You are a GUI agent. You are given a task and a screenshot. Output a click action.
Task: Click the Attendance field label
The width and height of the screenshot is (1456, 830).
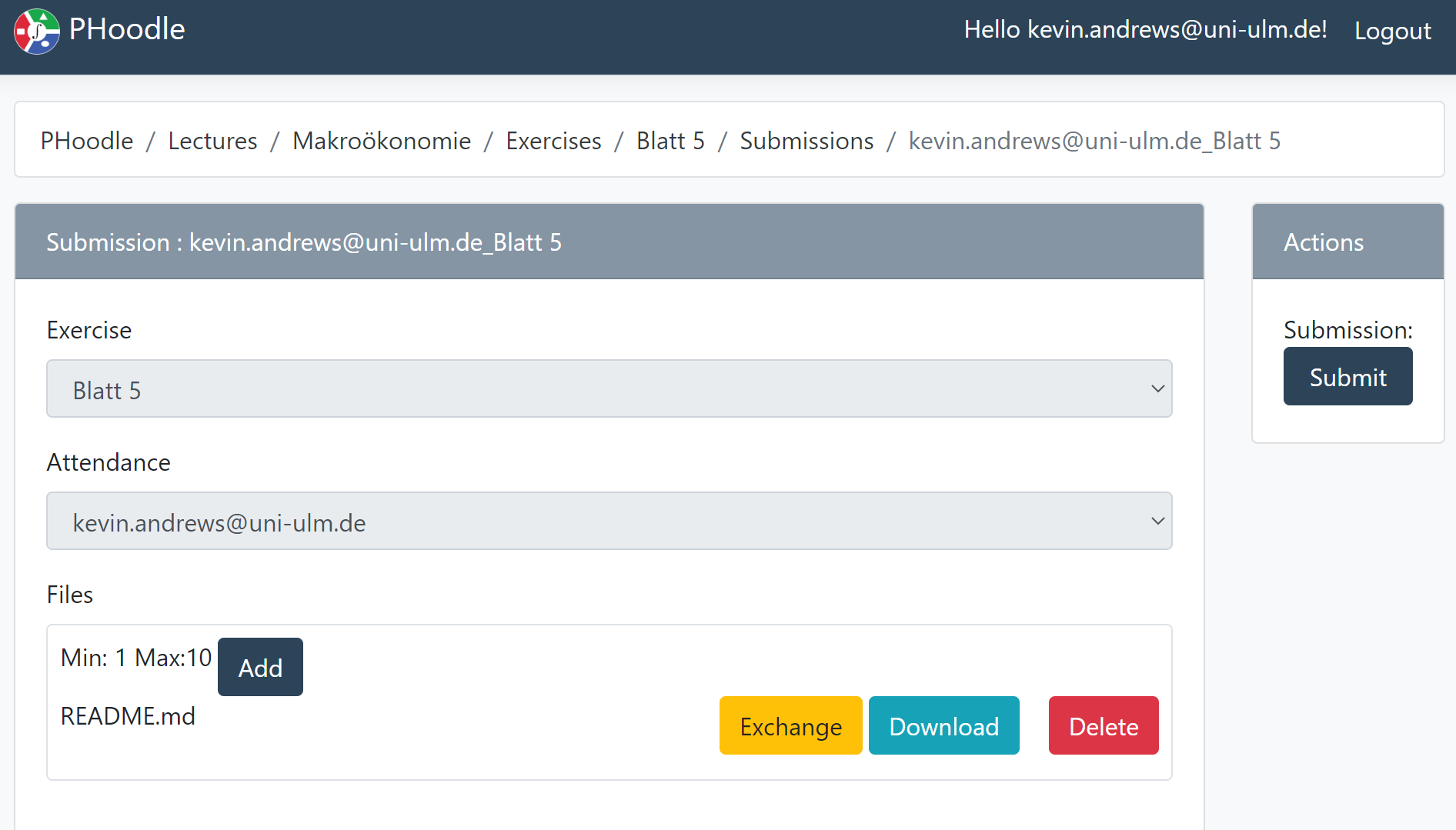point(109,462)
